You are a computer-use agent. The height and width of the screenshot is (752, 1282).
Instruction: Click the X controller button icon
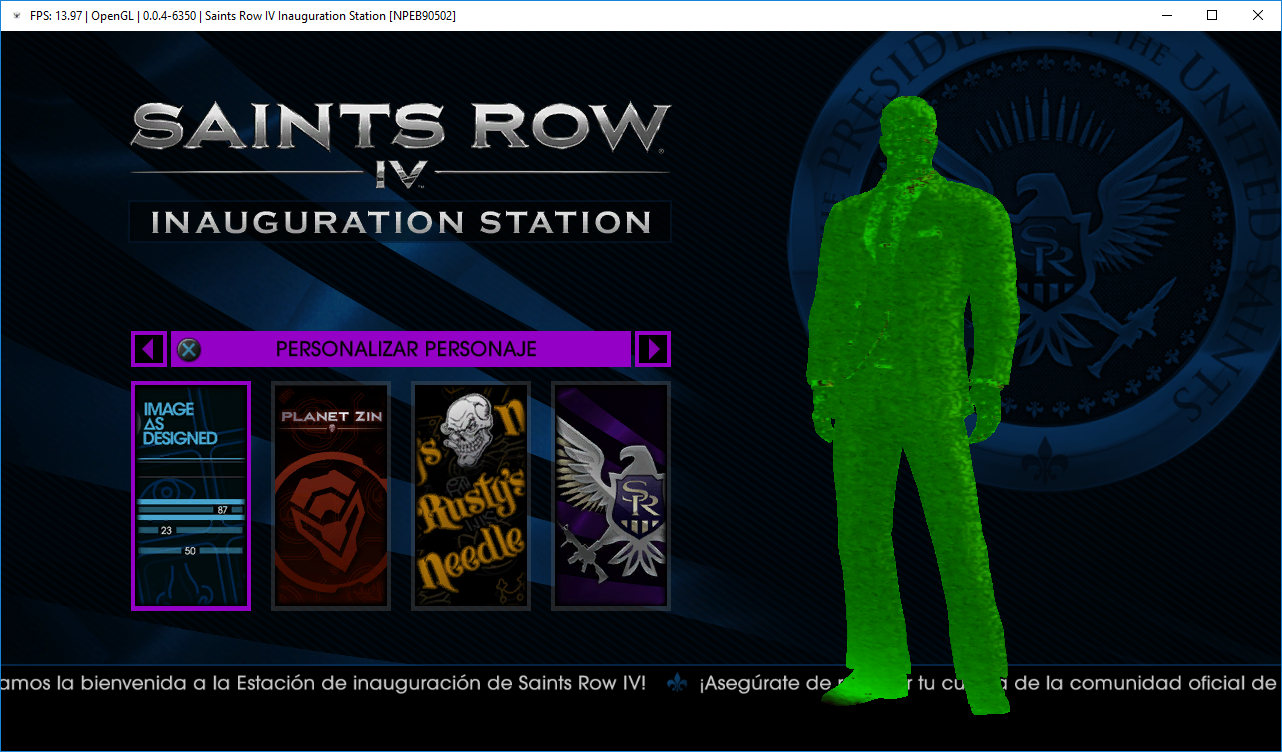click(188, 349)
